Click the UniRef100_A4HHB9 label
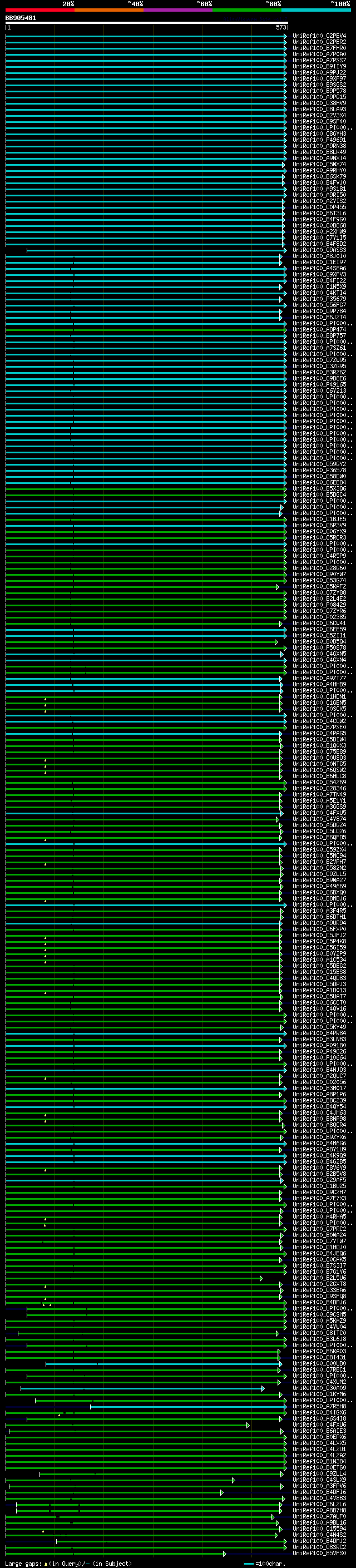The image size is (356, 1568). click(x=319, y=684)
